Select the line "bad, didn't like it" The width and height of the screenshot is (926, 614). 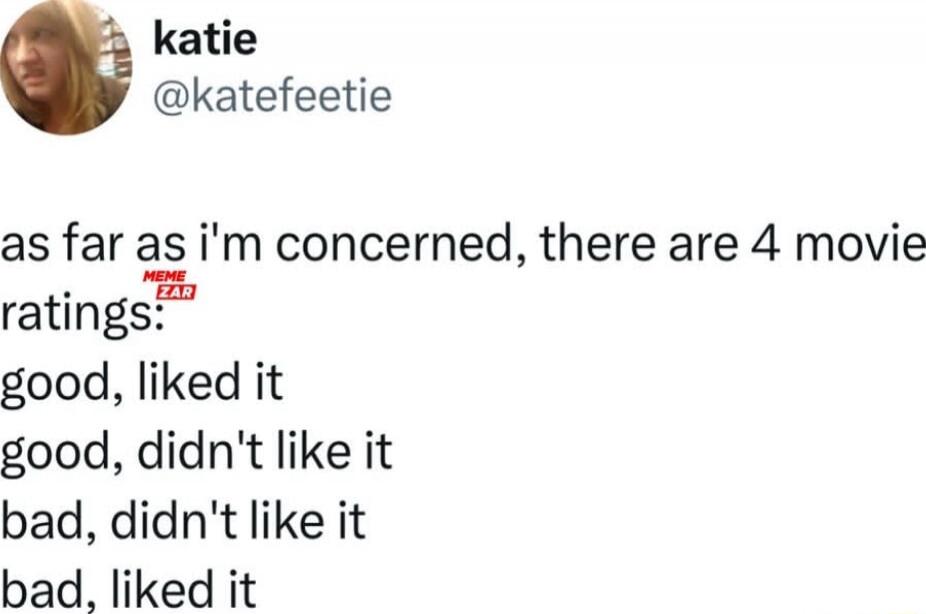[183, 521]
